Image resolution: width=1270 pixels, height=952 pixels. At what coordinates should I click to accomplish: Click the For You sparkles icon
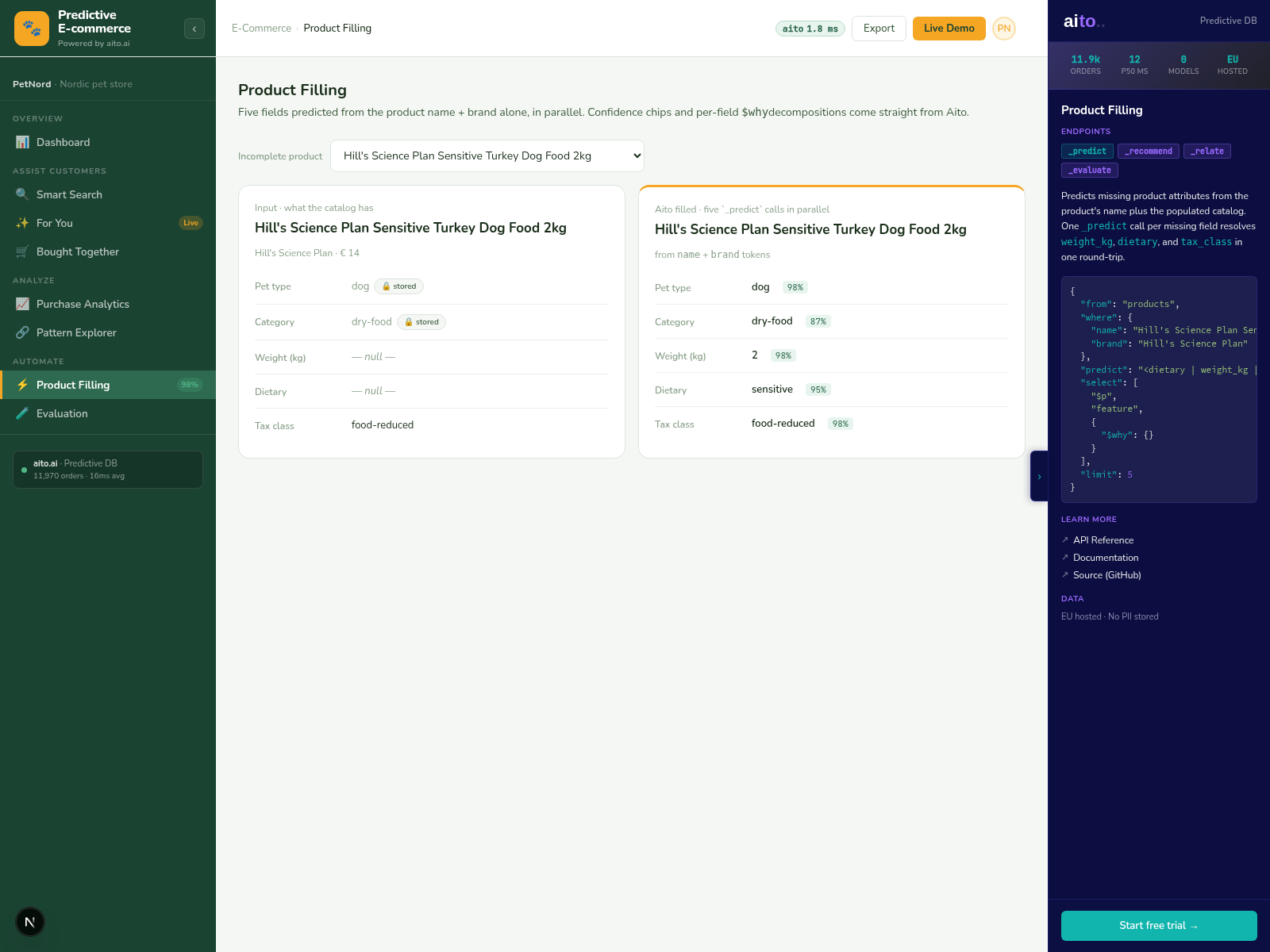point(22,223)
